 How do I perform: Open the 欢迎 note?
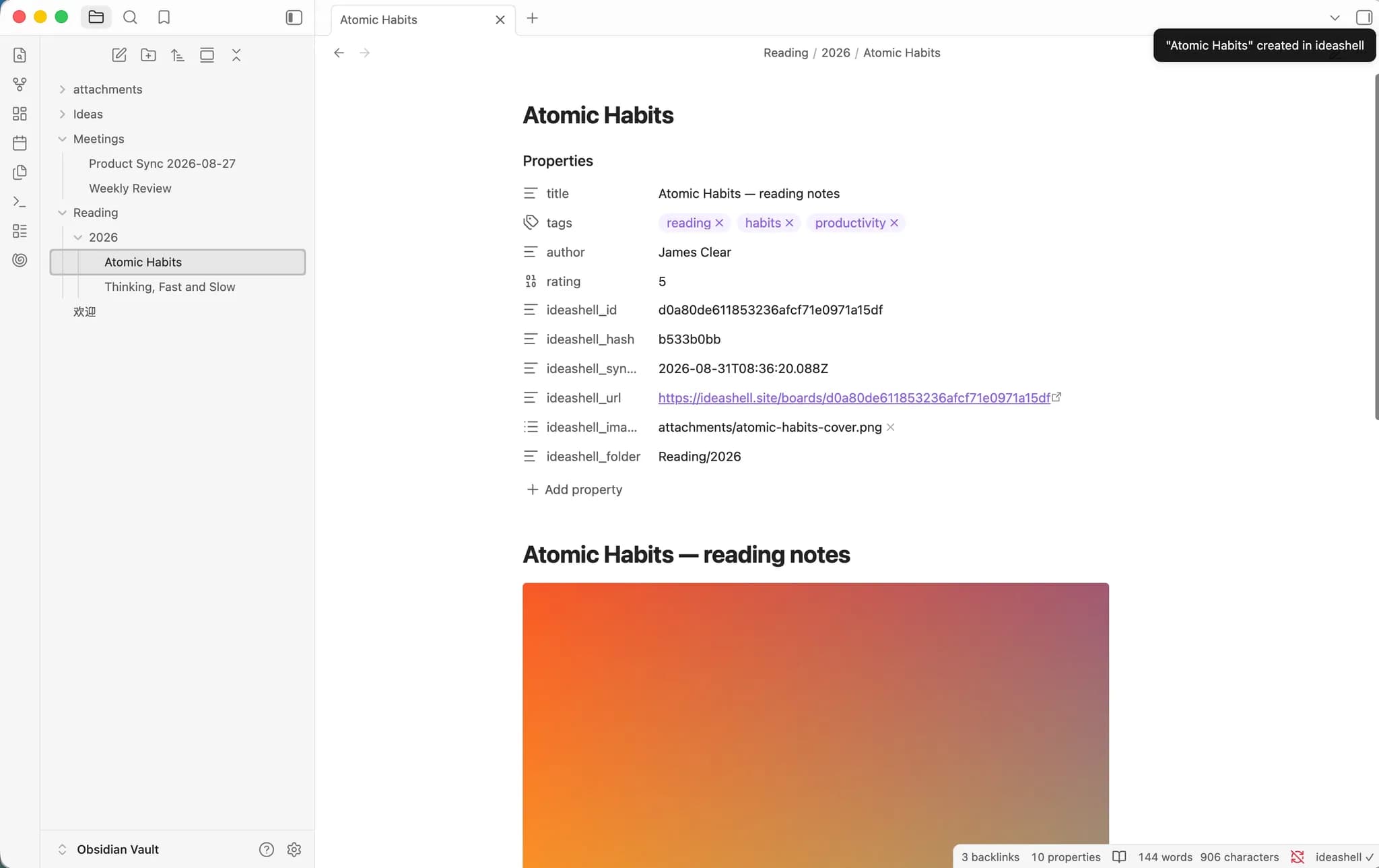coord(85,312)
